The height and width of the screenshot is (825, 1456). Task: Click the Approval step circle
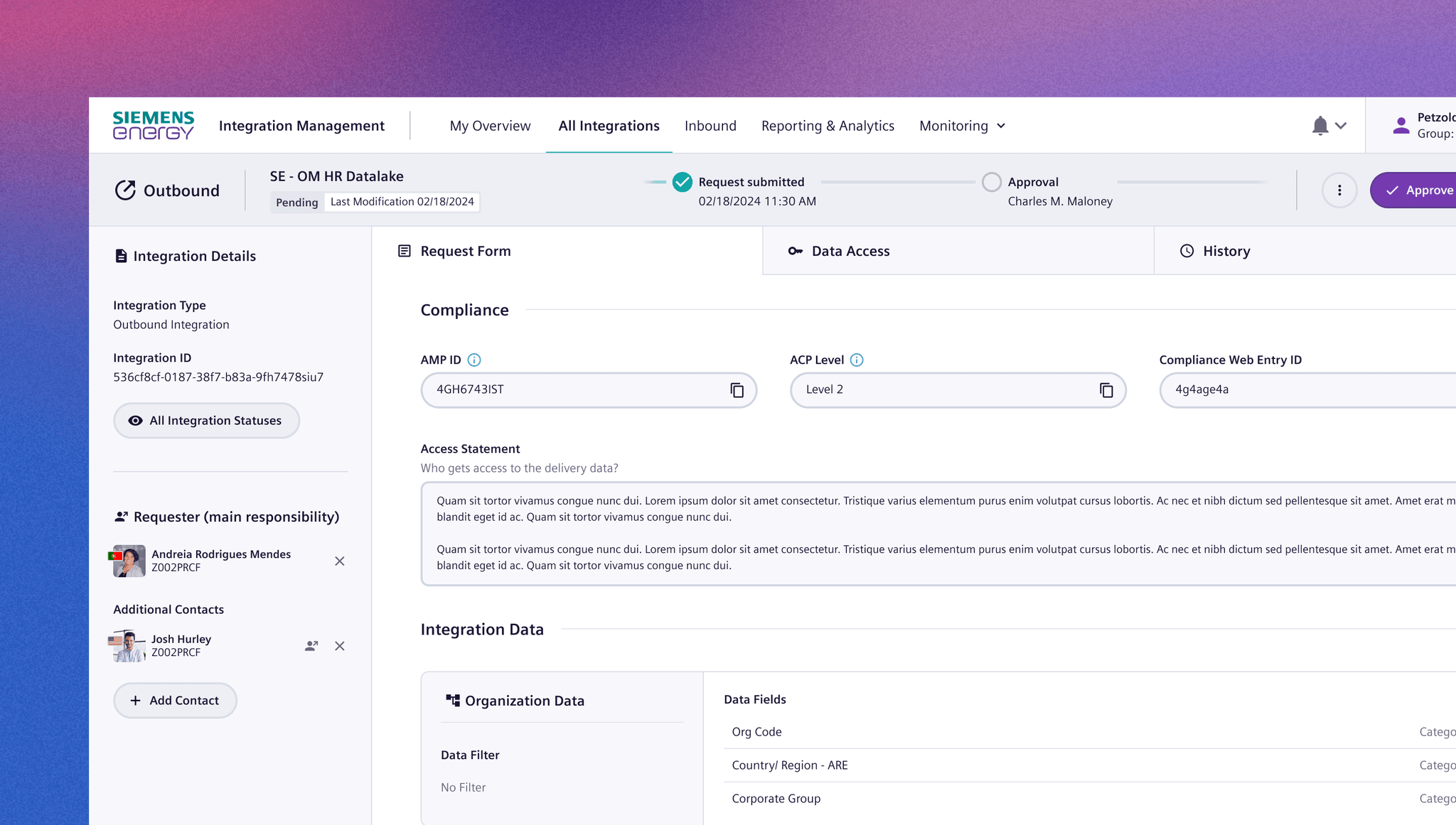pyautogui.click(x=991, y=183)
